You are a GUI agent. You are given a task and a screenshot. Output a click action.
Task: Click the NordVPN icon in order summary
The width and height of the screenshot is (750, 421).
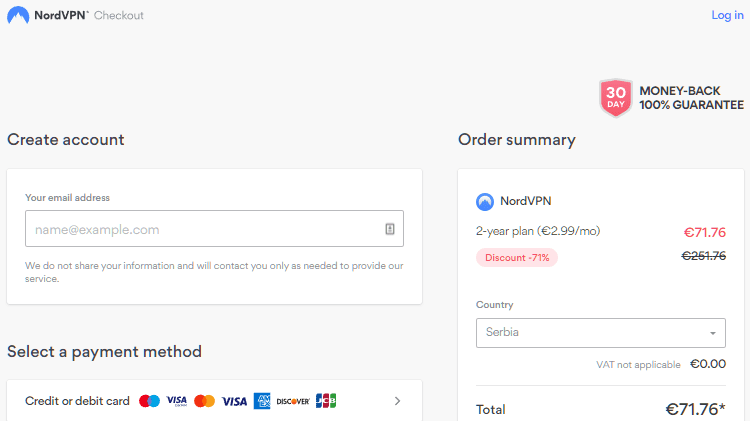(x=485, y=201)
